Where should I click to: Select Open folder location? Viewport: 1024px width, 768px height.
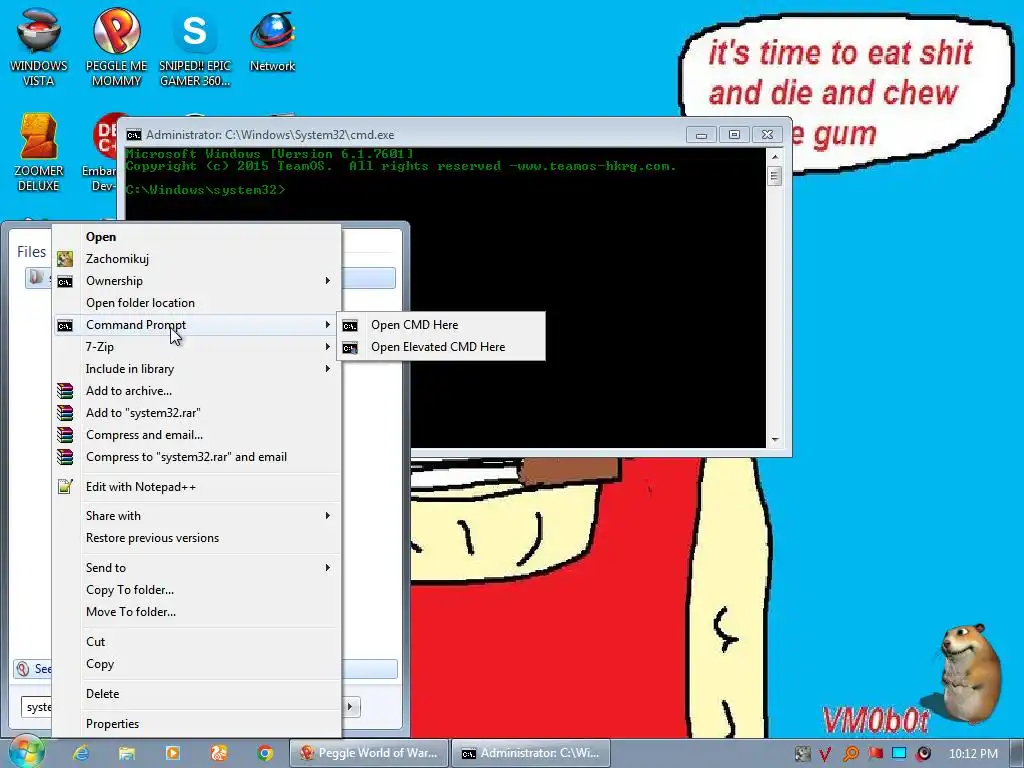197,303
